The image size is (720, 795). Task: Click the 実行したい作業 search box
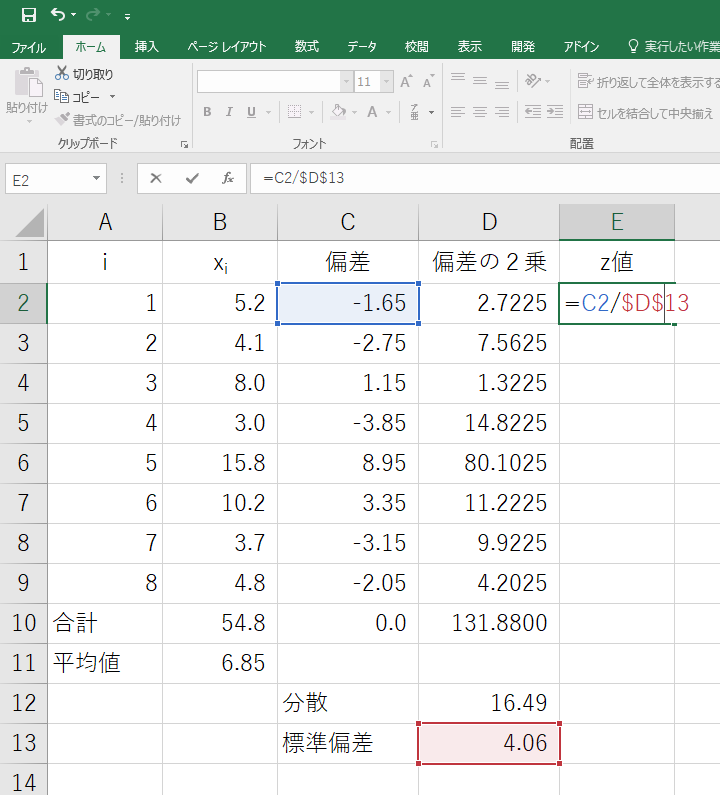674,47
